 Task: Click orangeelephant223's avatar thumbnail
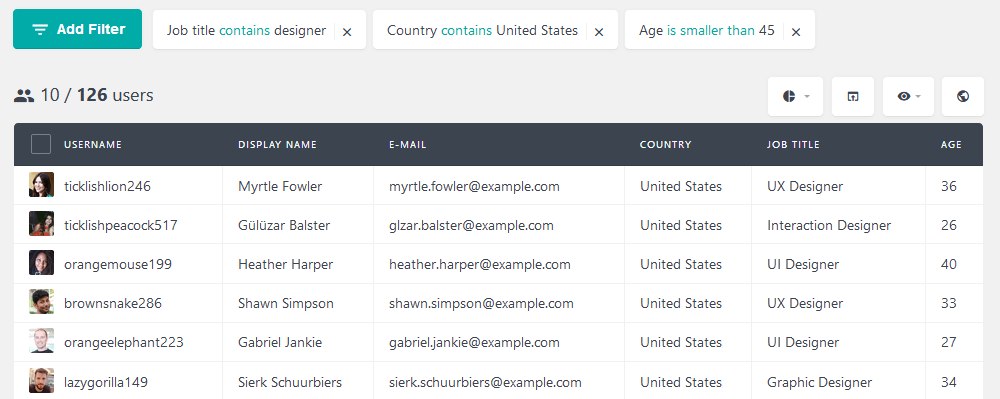pyautogui.click(x=41, y=340)
